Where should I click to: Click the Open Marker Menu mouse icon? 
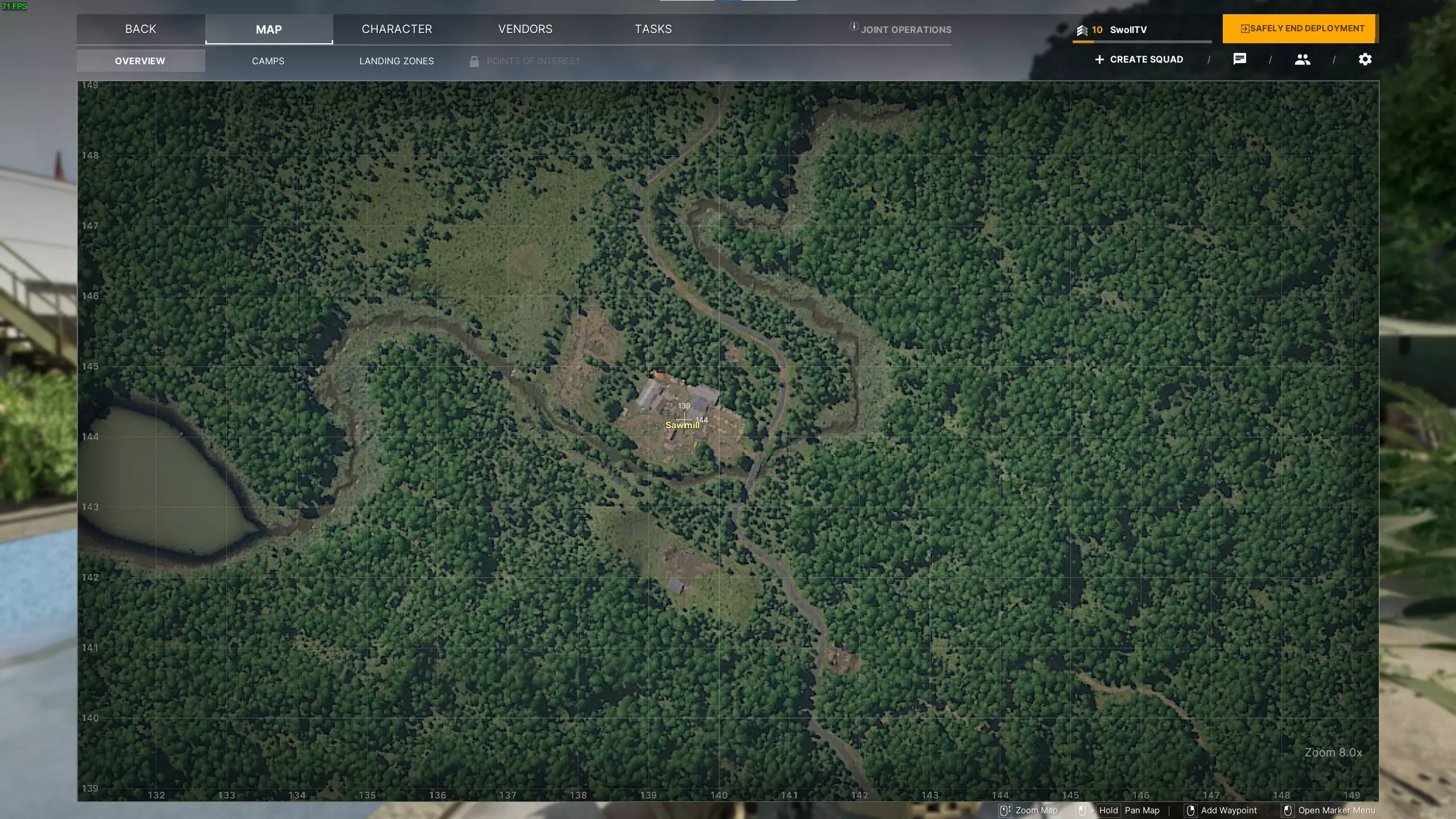pos(1288,810)
